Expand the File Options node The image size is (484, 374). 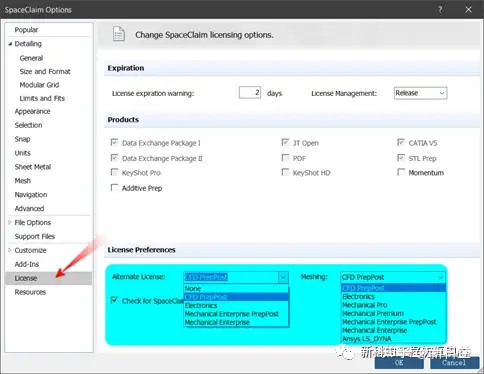[10, 222]
